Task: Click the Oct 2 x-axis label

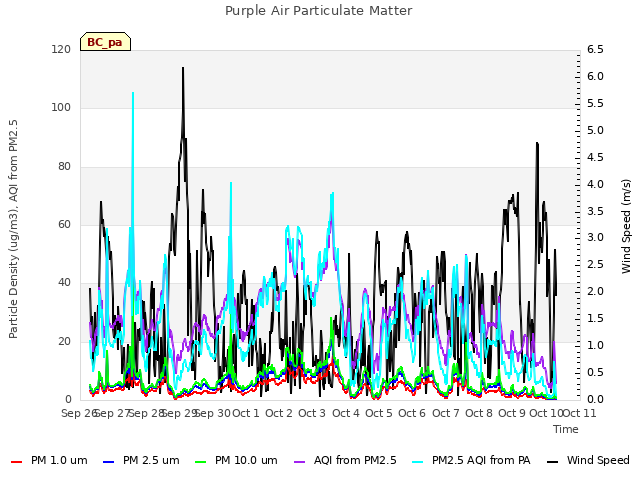Action: tap(279, 413)
